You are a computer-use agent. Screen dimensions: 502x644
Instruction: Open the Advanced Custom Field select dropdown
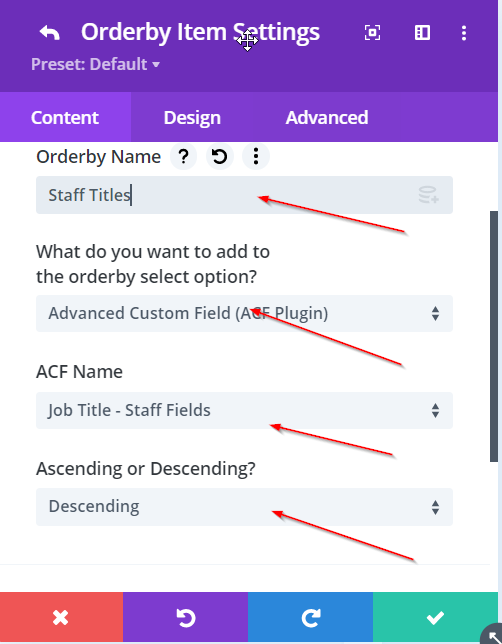[244, 313]
